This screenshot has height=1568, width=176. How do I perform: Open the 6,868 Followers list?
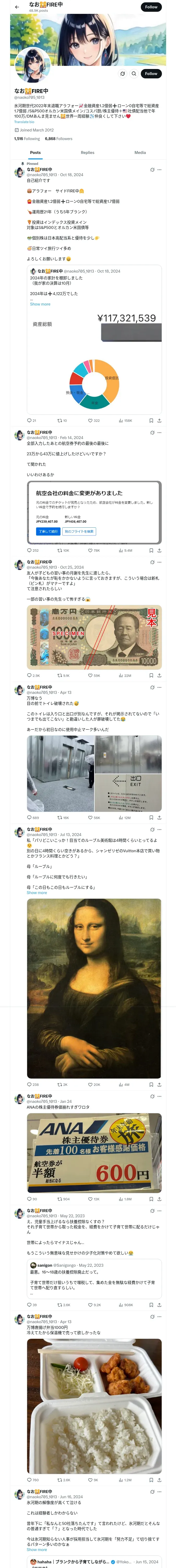59,139
